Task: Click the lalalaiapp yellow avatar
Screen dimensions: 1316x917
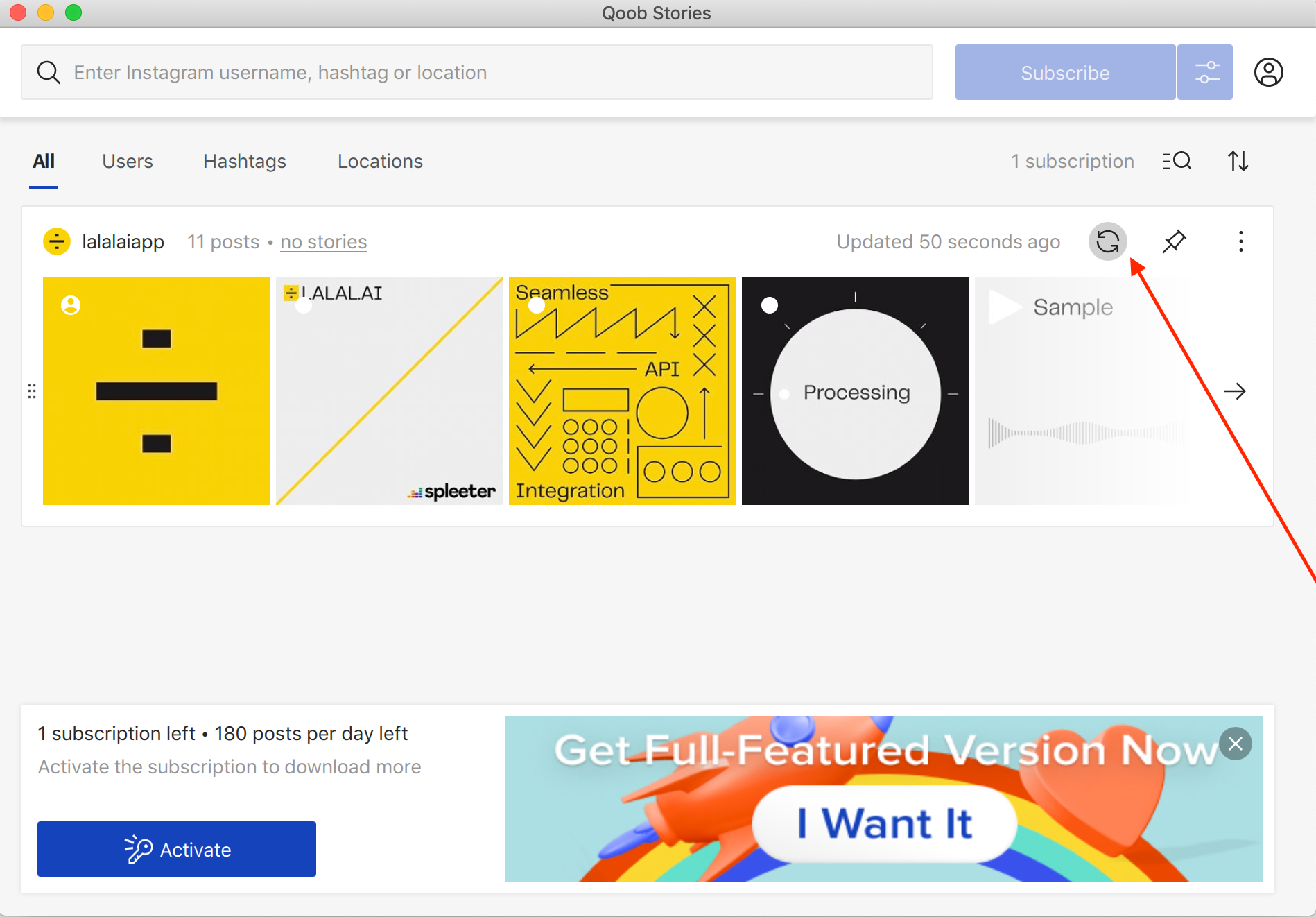Action: click(x=57, y=241)
